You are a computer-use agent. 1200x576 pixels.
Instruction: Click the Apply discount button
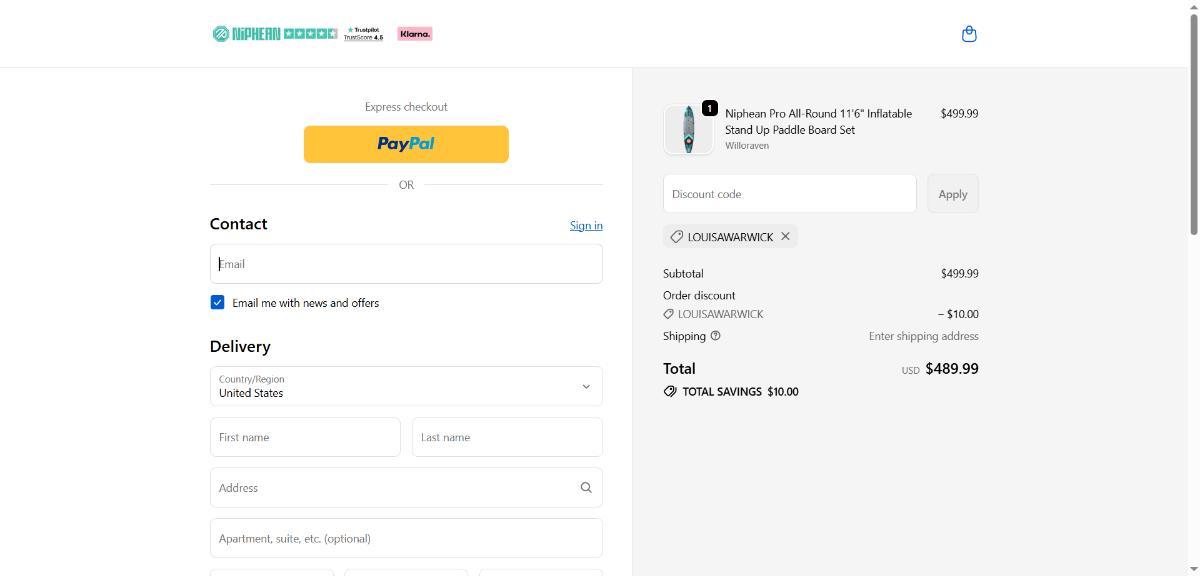(x=952, y=194)
